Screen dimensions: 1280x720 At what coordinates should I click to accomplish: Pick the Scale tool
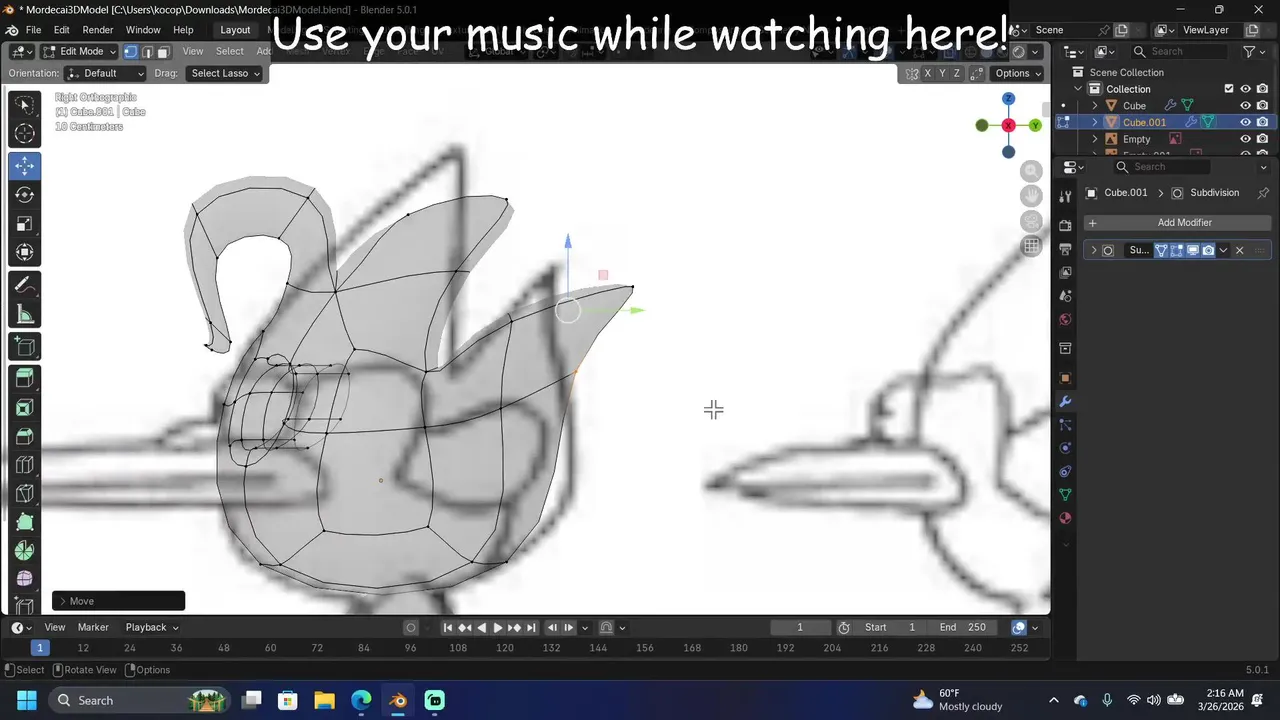pos(25,224)
